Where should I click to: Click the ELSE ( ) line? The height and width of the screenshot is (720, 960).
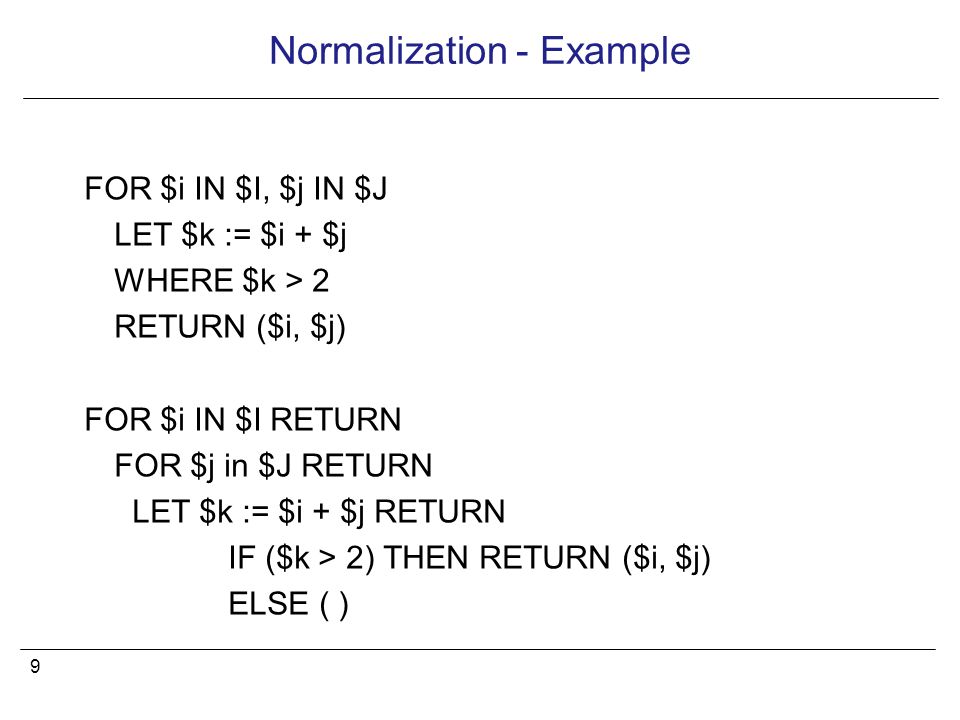click(x=288, y=605)
